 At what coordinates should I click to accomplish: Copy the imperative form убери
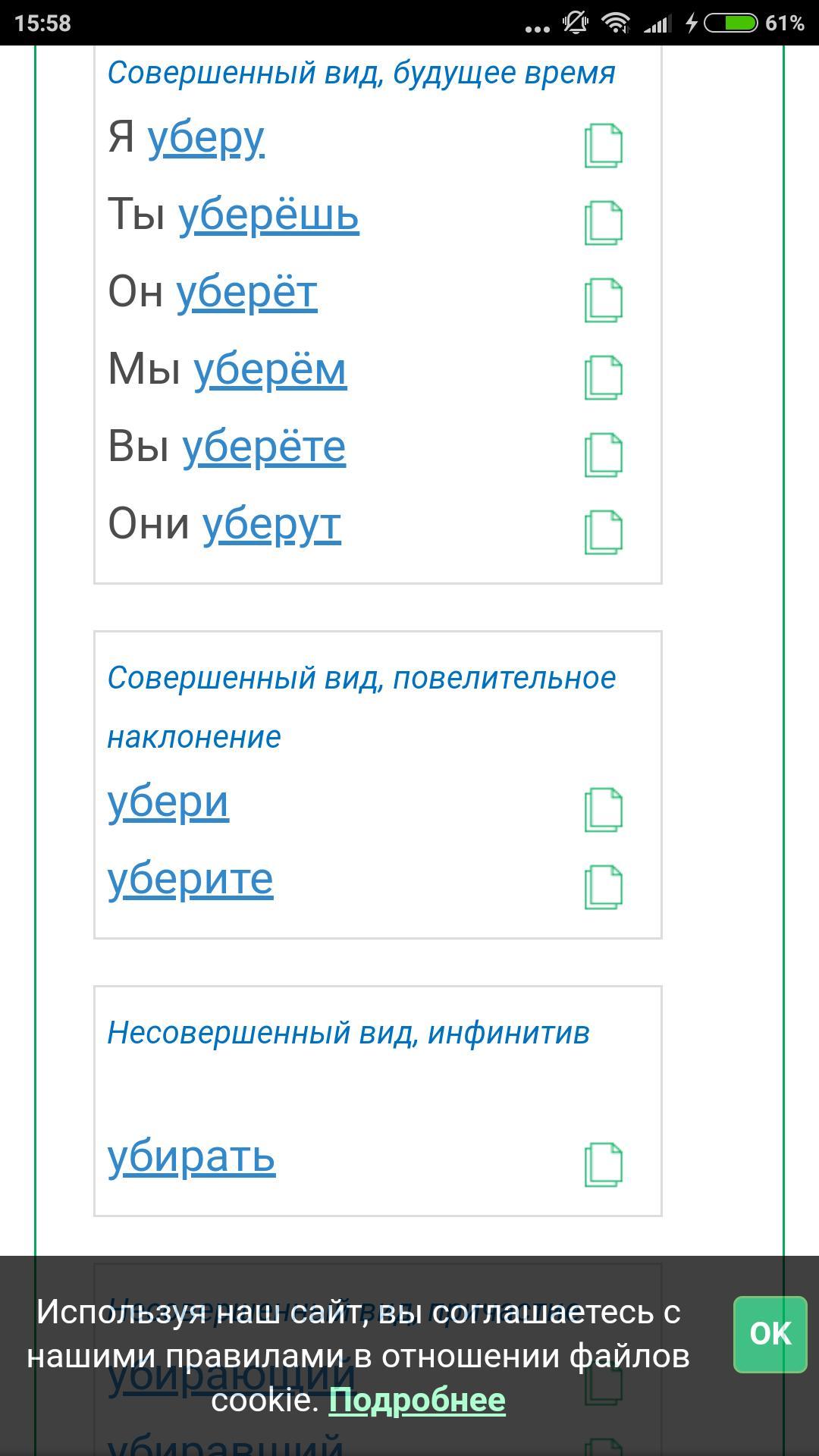(604, 810)
